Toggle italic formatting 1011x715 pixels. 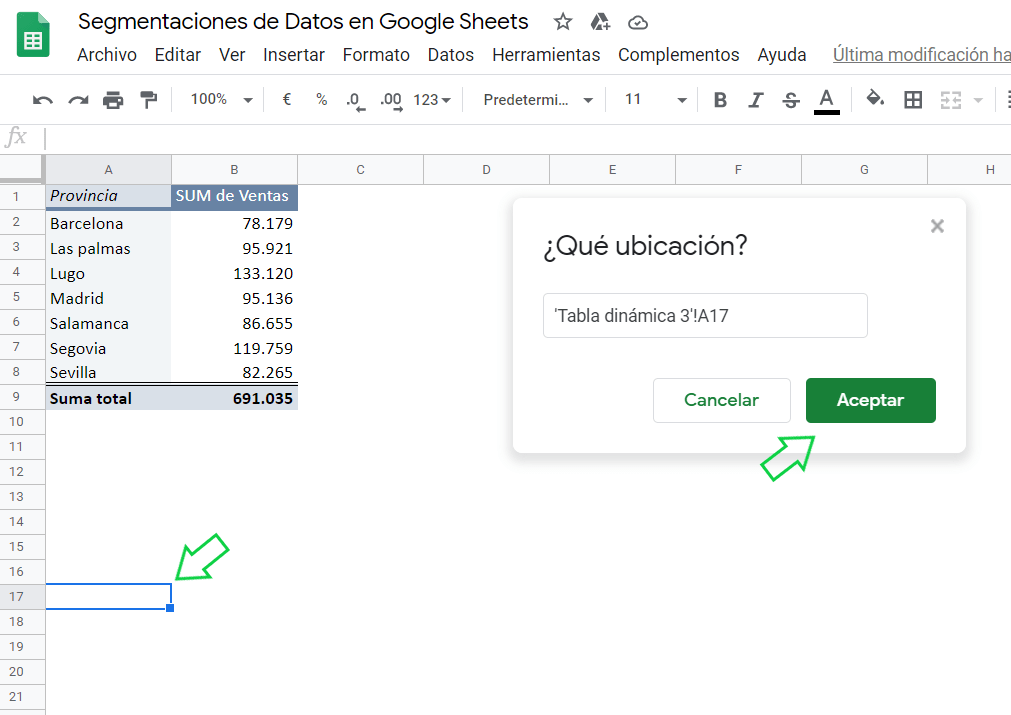[756, 100]
